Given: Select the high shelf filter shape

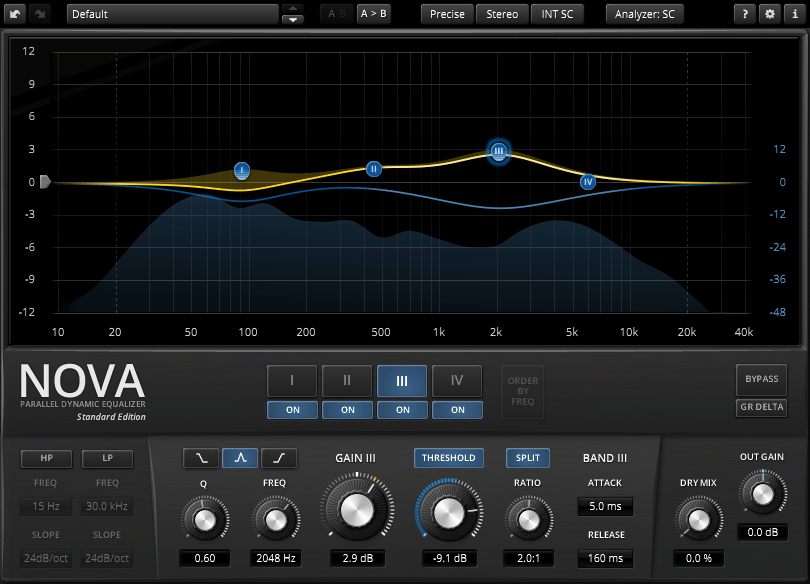Looking at the screenshot, I should [x=279, y=458].
